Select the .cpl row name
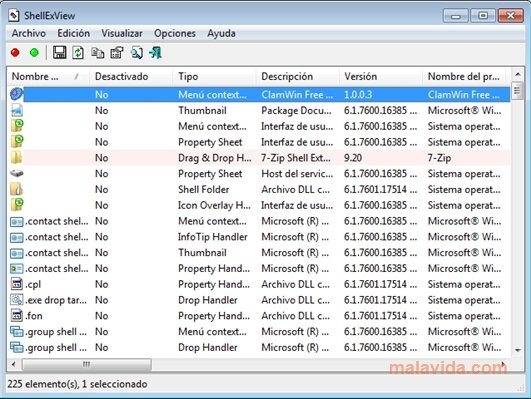This screenshot has width=531, height=399. point(33,284)
